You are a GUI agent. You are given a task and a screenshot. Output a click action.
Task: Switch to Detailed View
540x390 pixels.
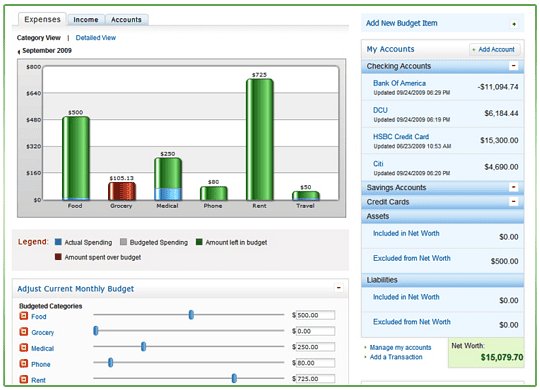pos(96,38)
